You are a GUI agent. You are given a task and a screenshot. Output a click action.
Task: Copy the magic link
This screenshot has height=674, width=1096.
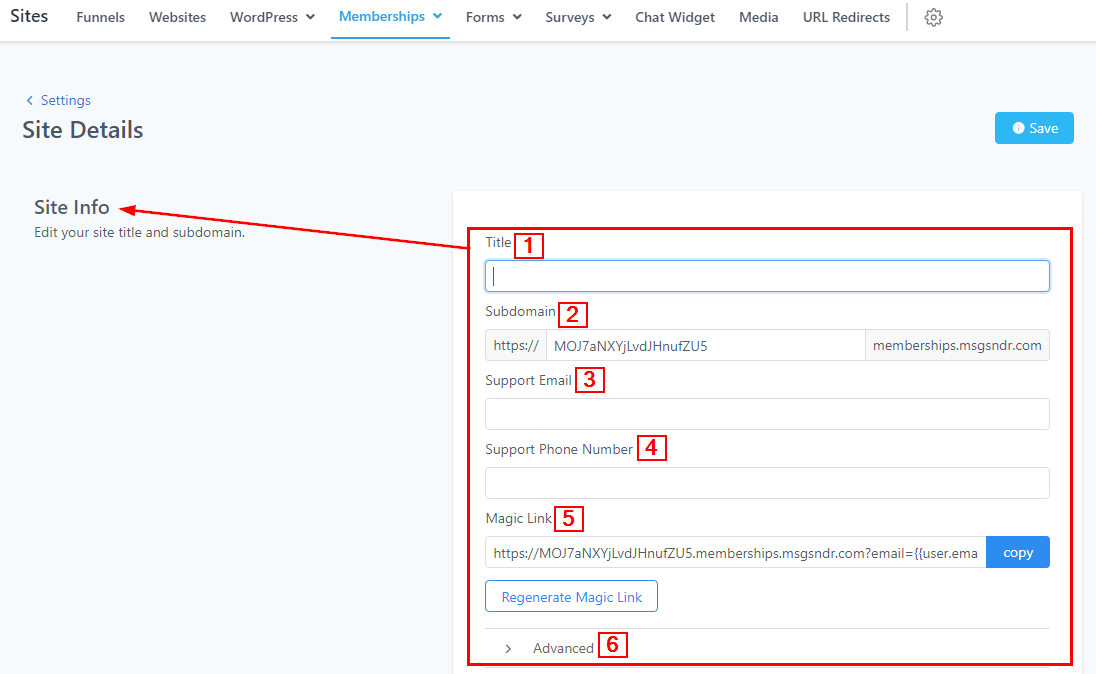coord(1017,553)
